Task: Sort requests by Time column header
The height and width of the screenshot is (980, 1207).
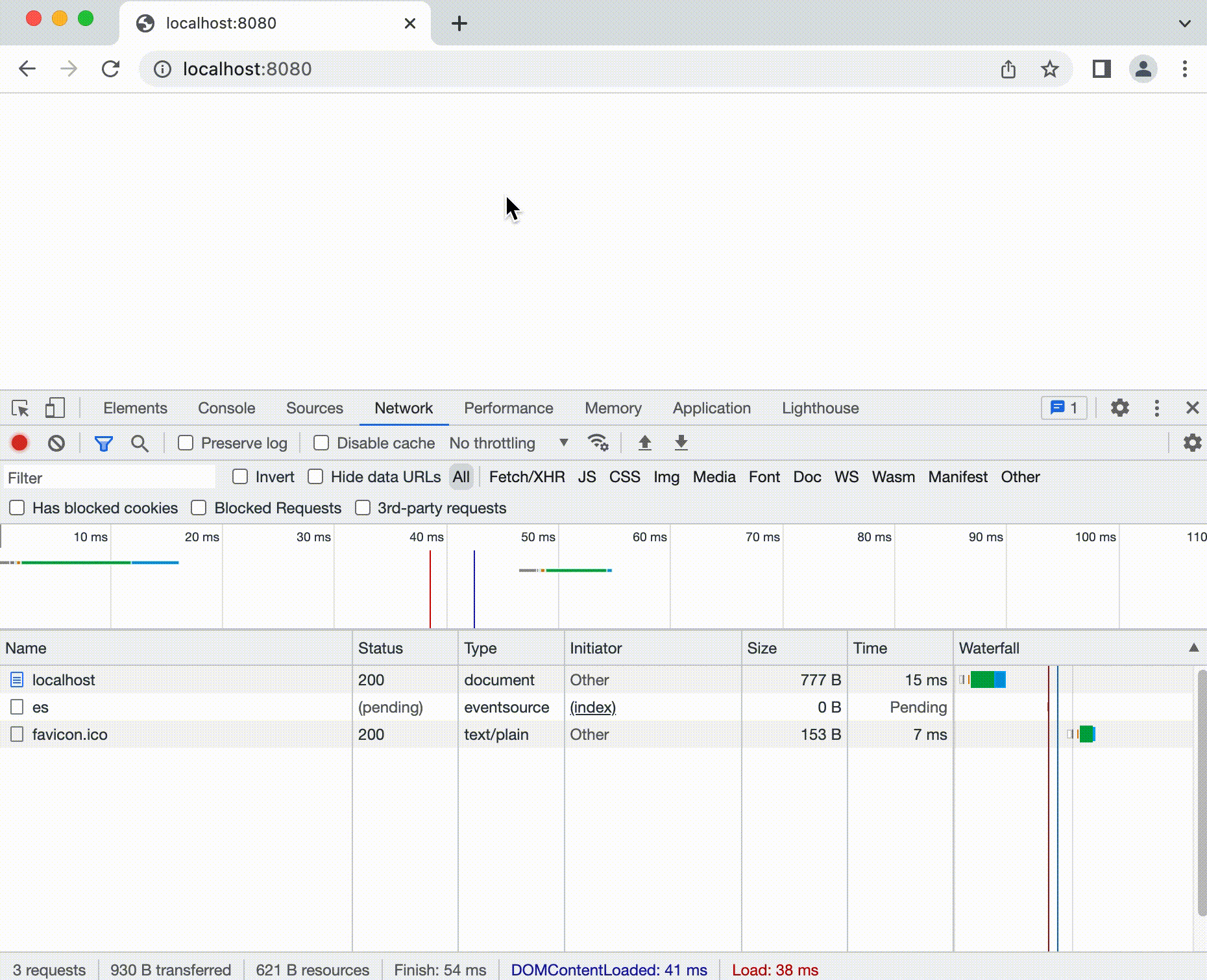Action: [900, 648]
